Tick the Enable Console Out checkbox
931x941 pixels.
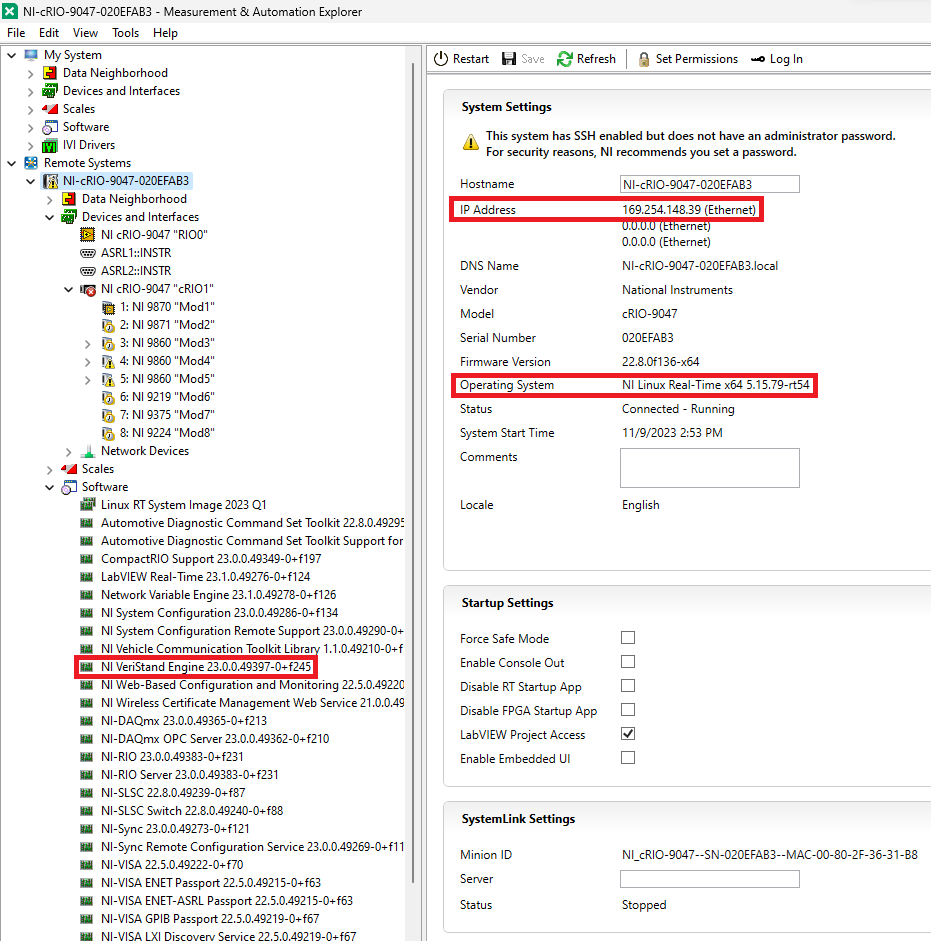point(628,662)
